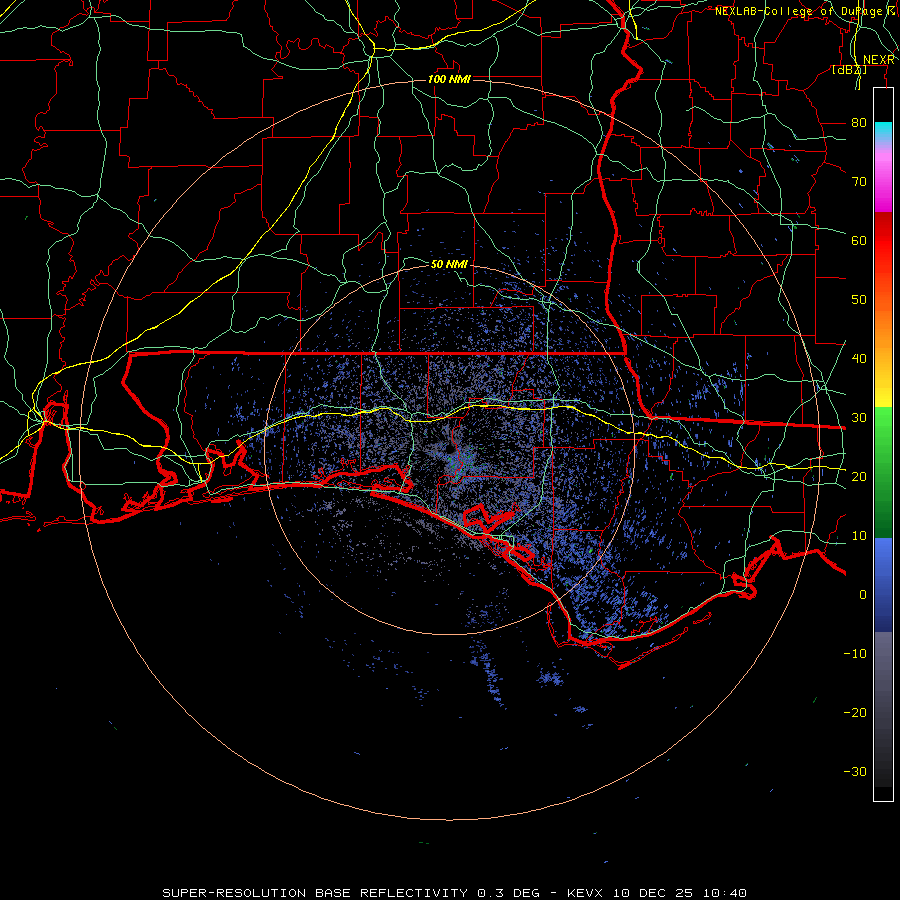Click the 70 value on the dBZ scale
The image size is (900, 900).
[x=859, y=182]
